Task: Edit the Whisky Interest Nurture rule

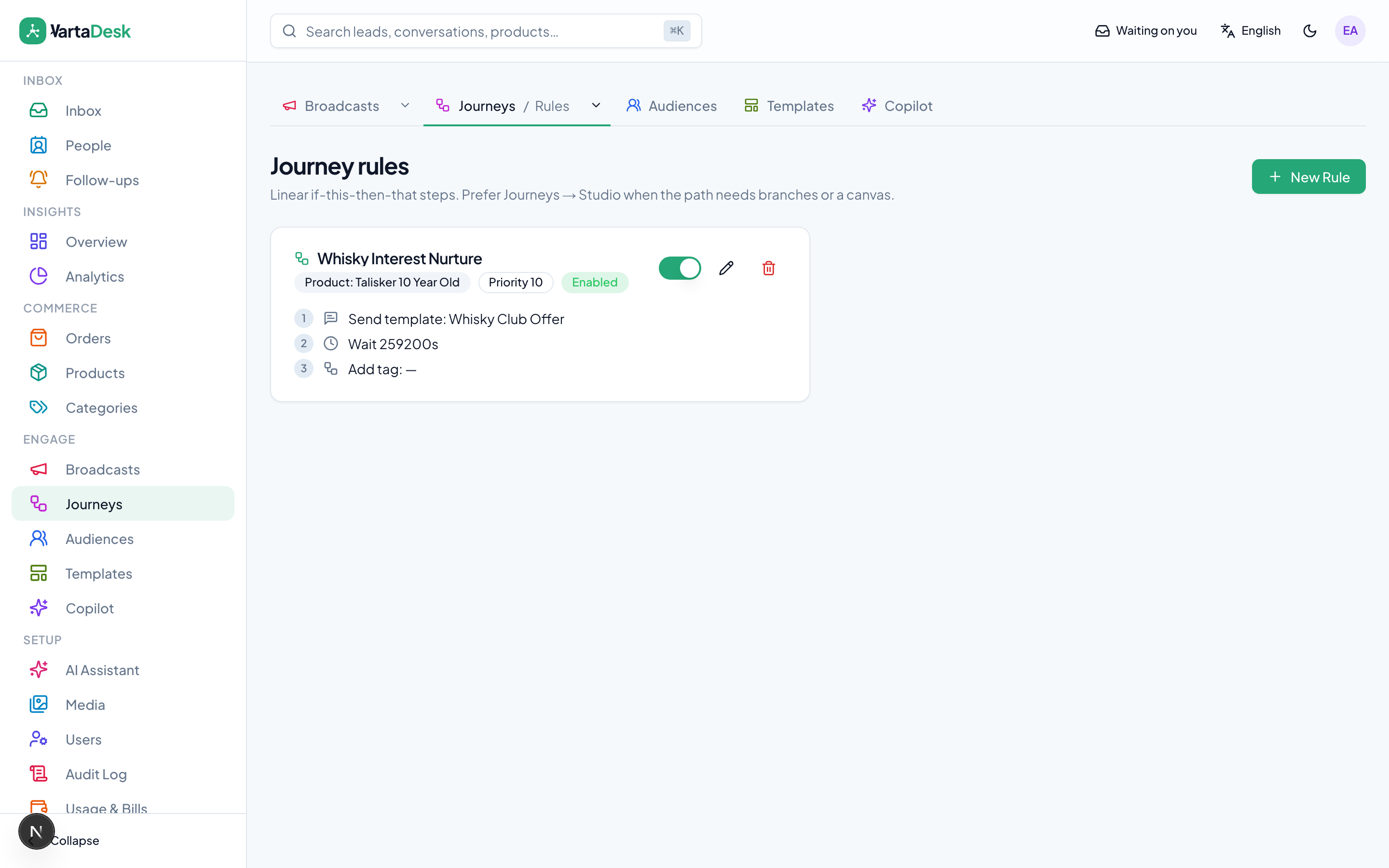Action: pos(726,268)
